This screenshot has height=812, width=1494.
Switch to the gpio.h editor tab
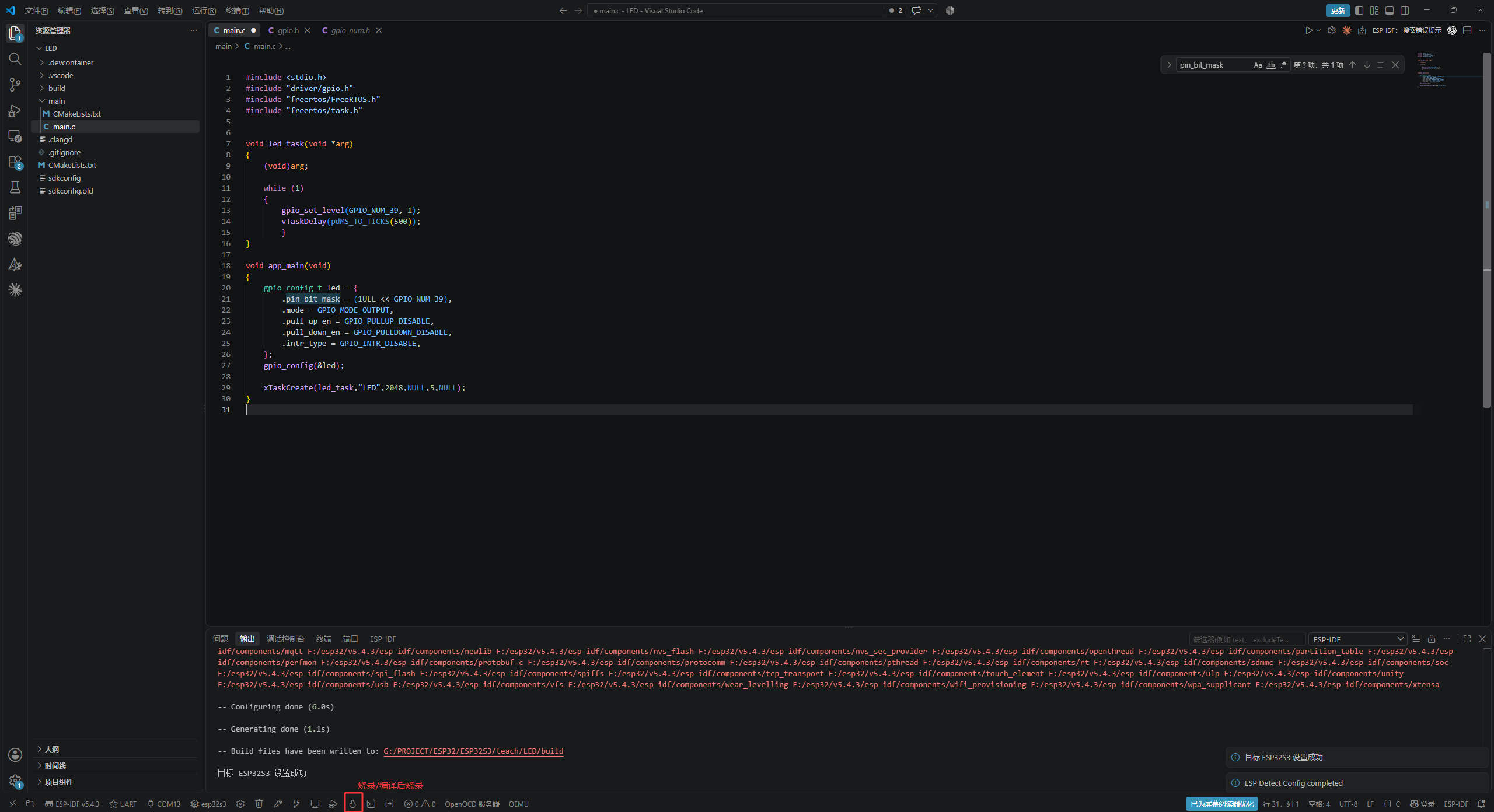(x=288, y=30)
